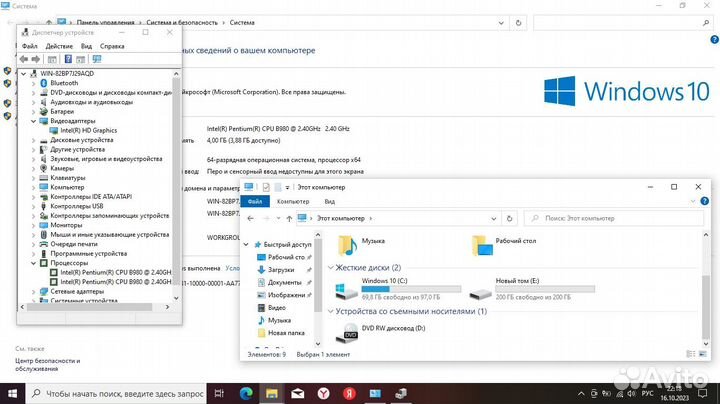Click Панель управления in the System breadcrumb

pos(105,22)
